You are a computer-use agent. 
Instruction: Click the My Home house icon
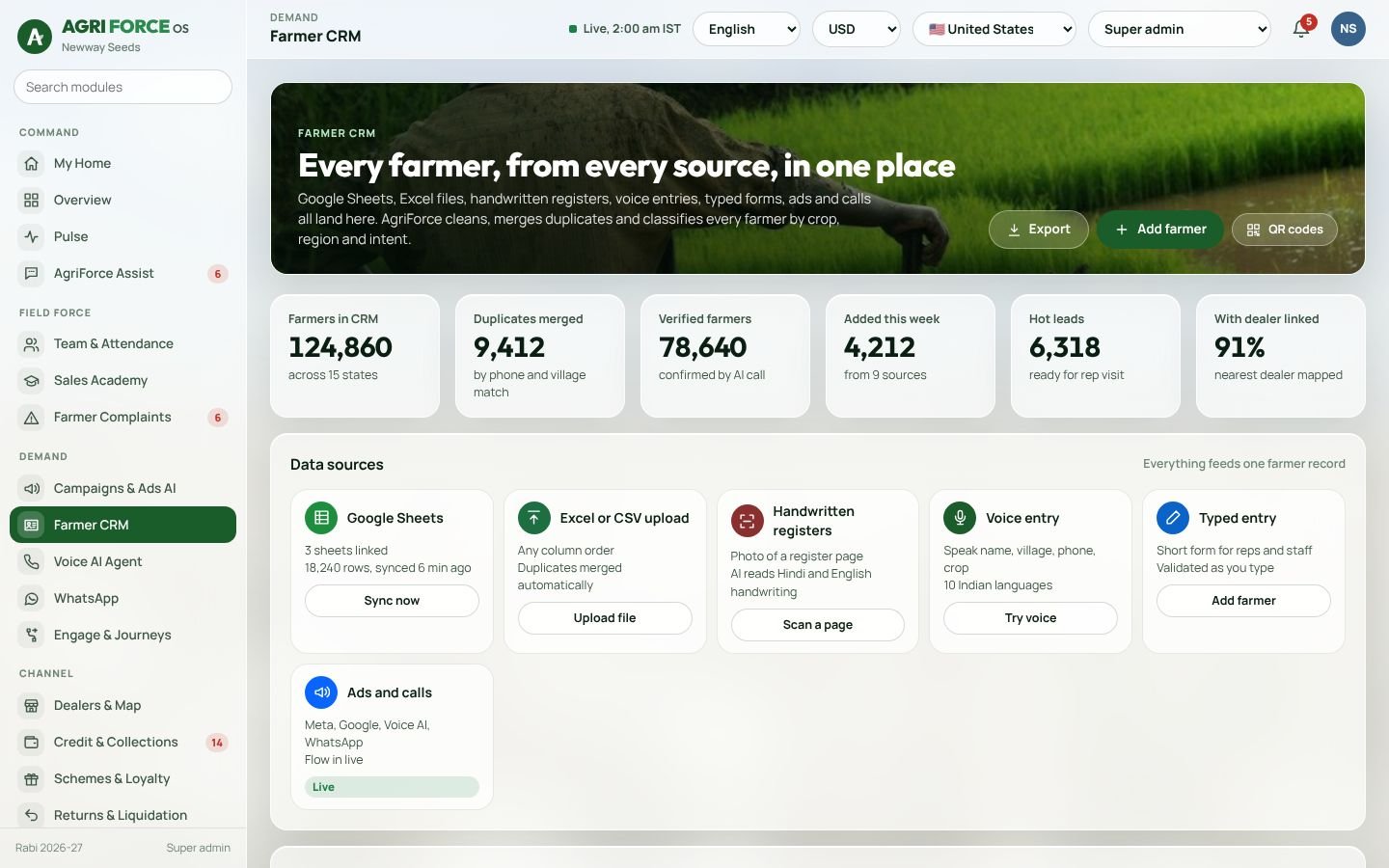(32, 163)
